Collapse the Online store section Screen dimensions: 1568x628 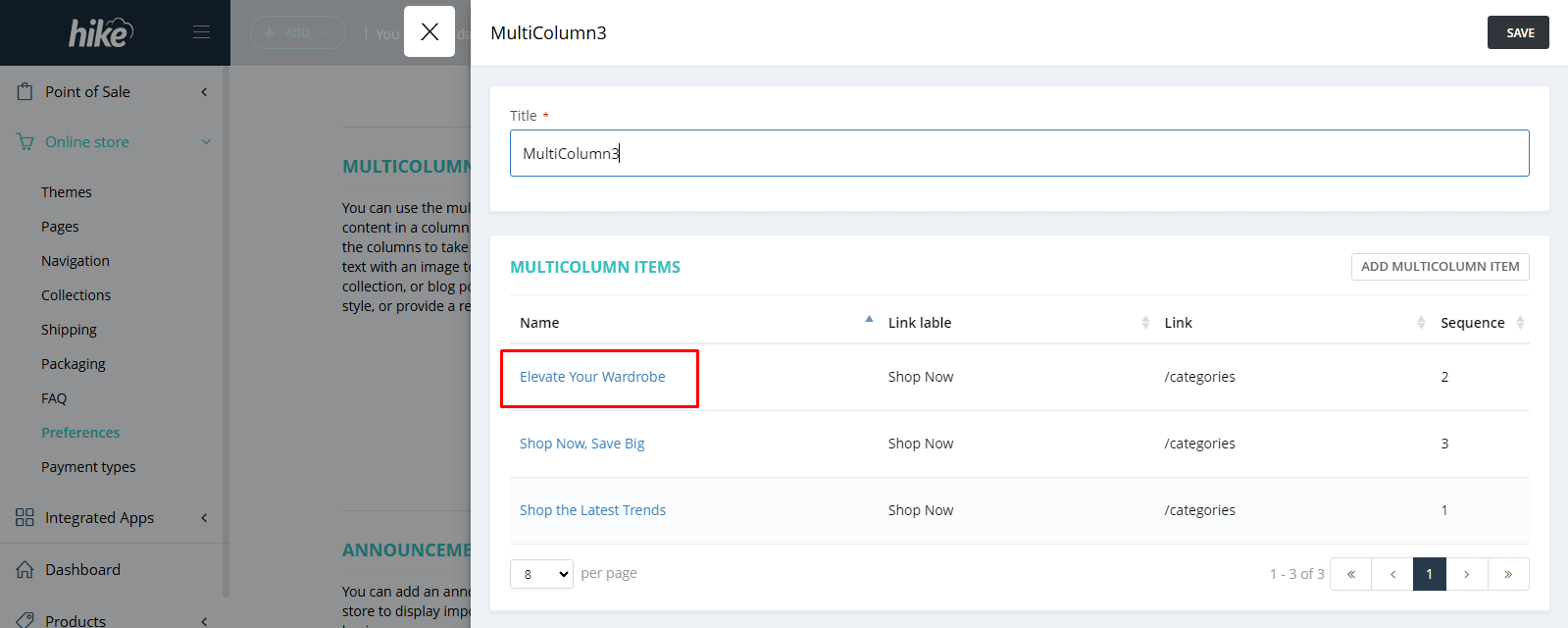[206, 142]
